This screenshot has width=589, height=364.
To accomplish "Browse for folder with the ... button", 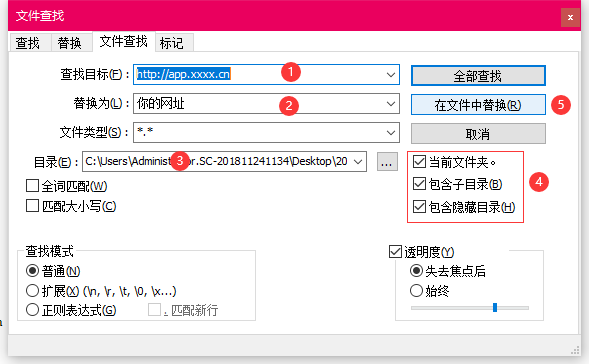I will click(x=387, y=162).
